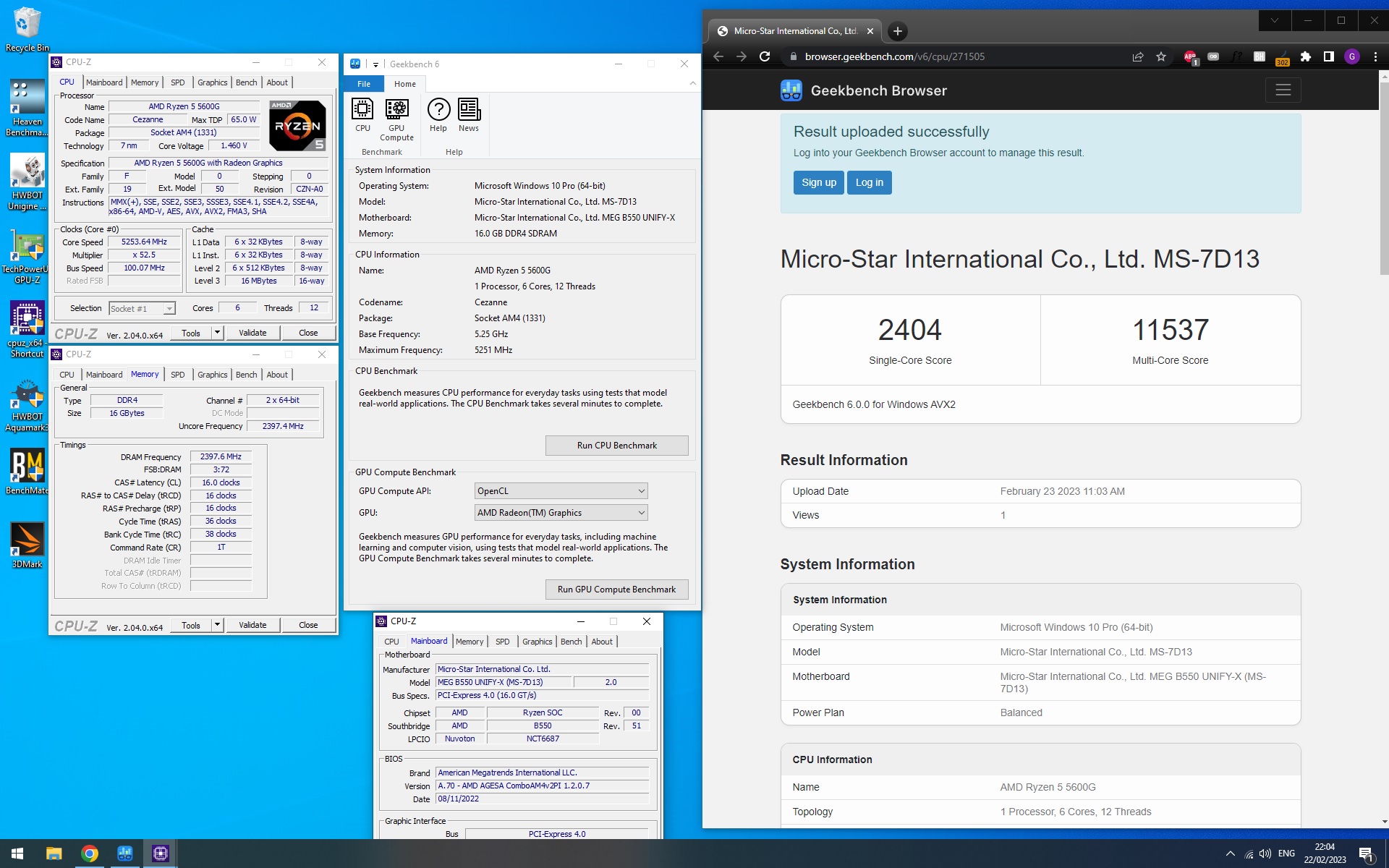The width and height of the screenshot is (1389, 868).
Task: Open a new Chrome tab
Action: [x=897, y=31]
